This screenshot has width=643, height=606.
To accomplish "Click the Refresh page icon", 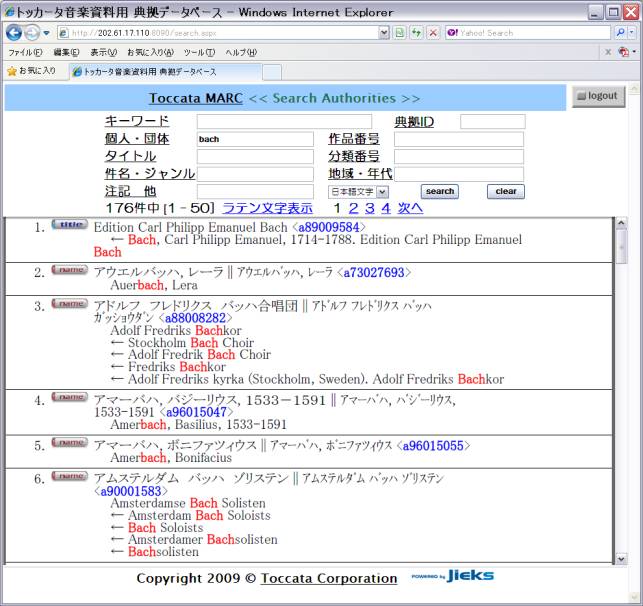I will (416, 33).
